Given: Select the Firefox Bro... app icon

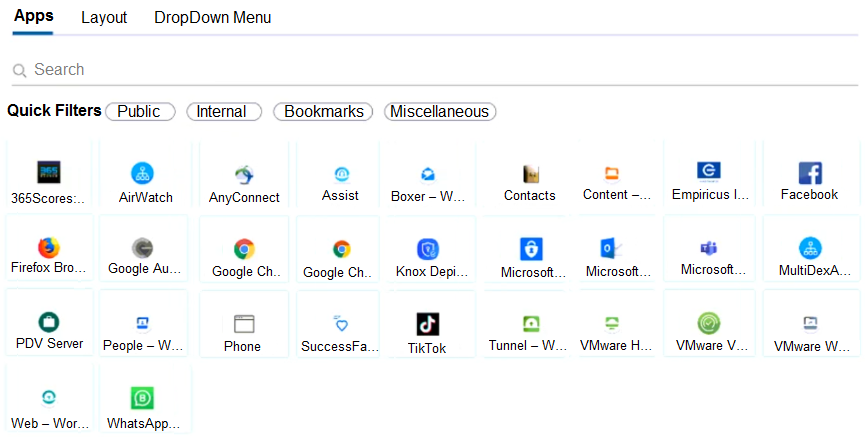Looking at the screenshot, I should [x=49, y=248].
